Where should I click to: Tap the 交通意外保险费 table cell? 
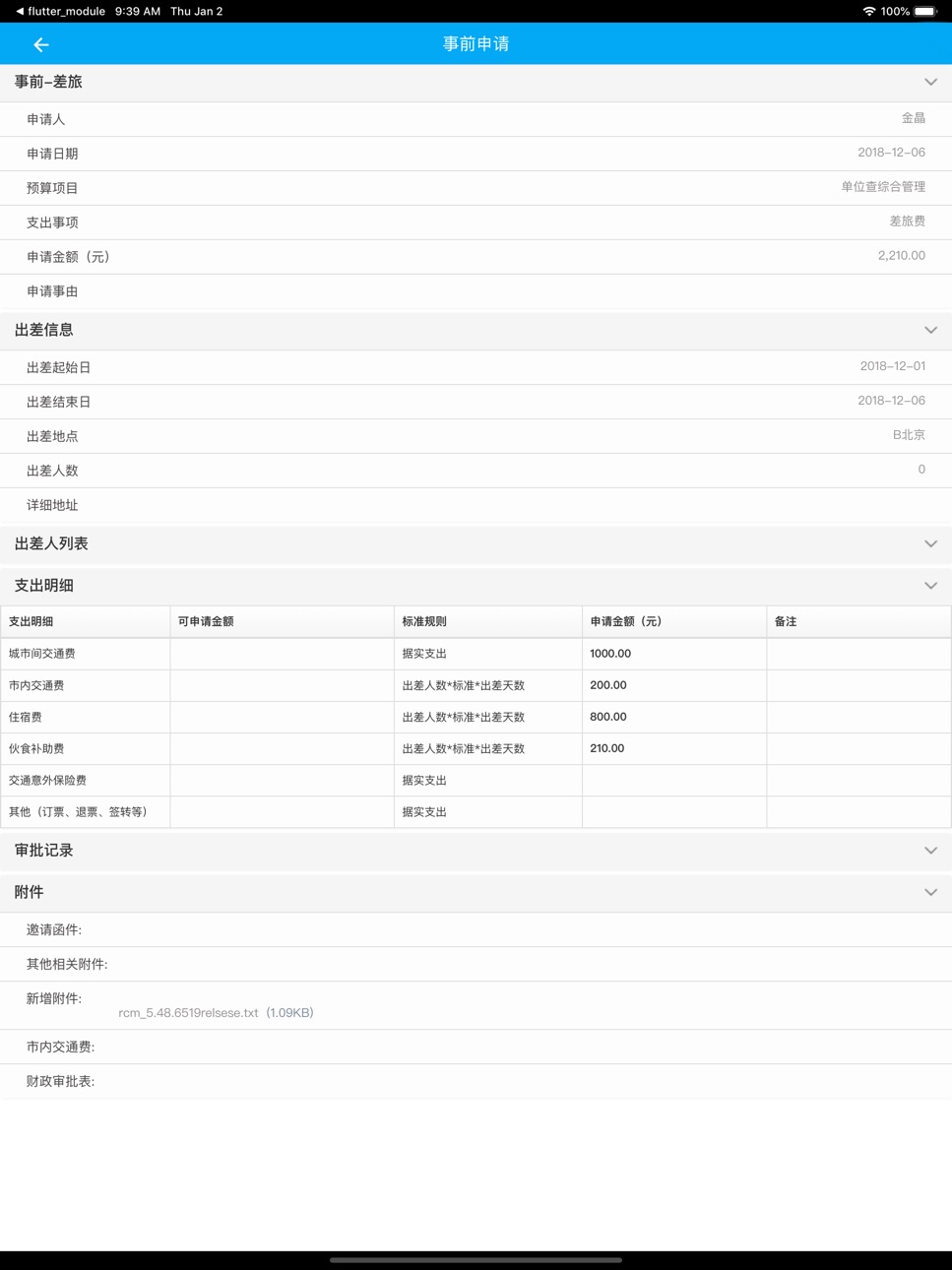point(85,780)
